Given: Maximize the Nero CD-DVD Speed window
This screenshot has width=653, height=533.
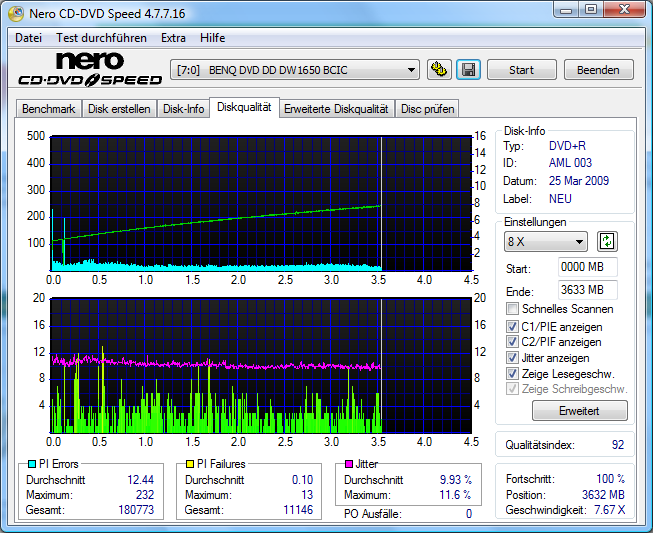Looking at the screenshot, I should [591, 10].
